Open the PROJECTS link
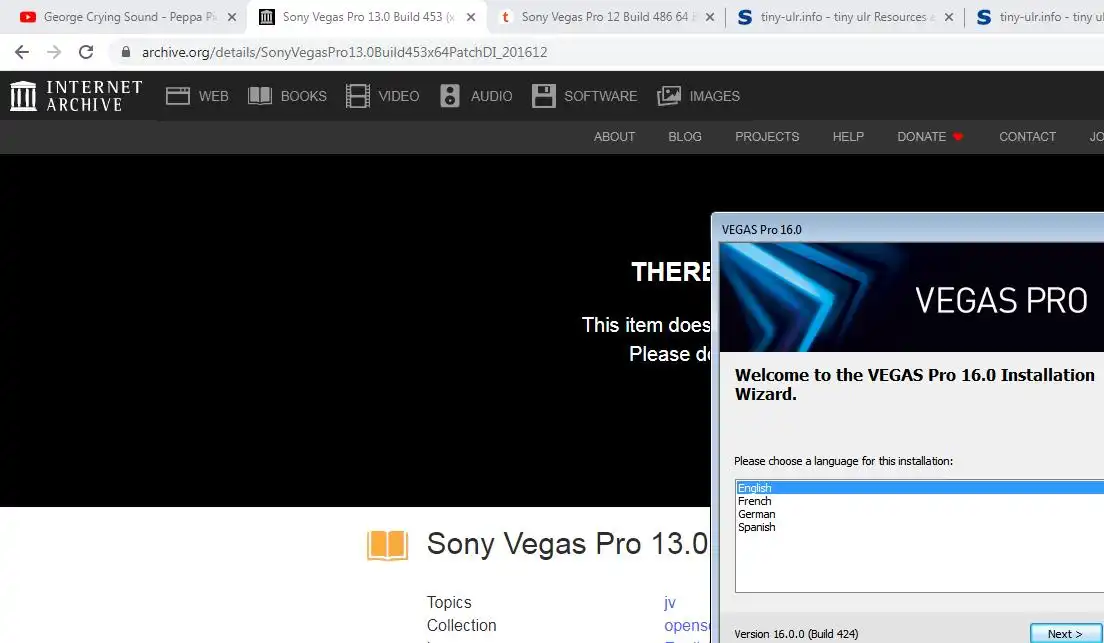The image size is (1104, 643). [767, 137]
